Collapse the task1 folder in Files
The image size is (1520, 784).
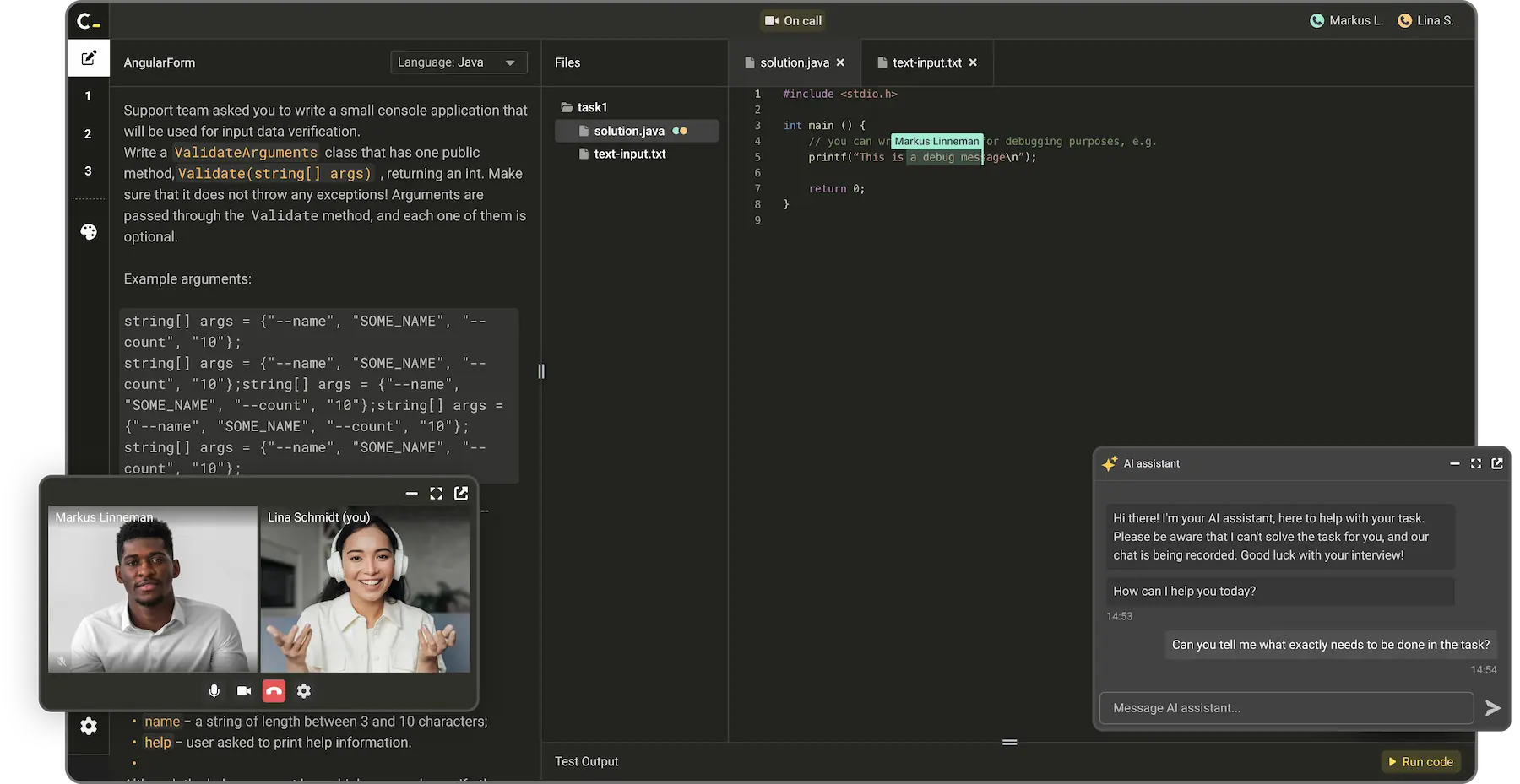(x=584, y=107)
